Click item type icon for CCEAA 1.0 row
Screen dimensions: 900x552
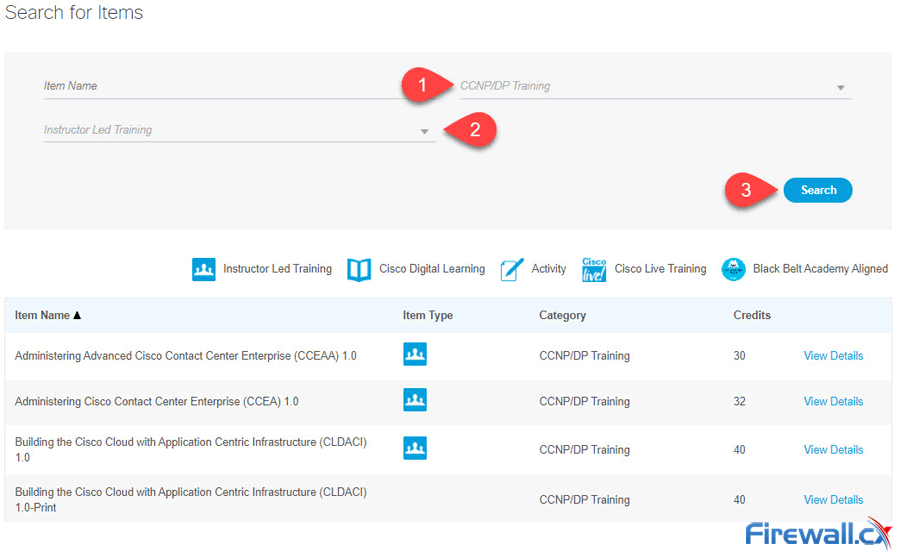pyautogui.click(x=415, y=354)
